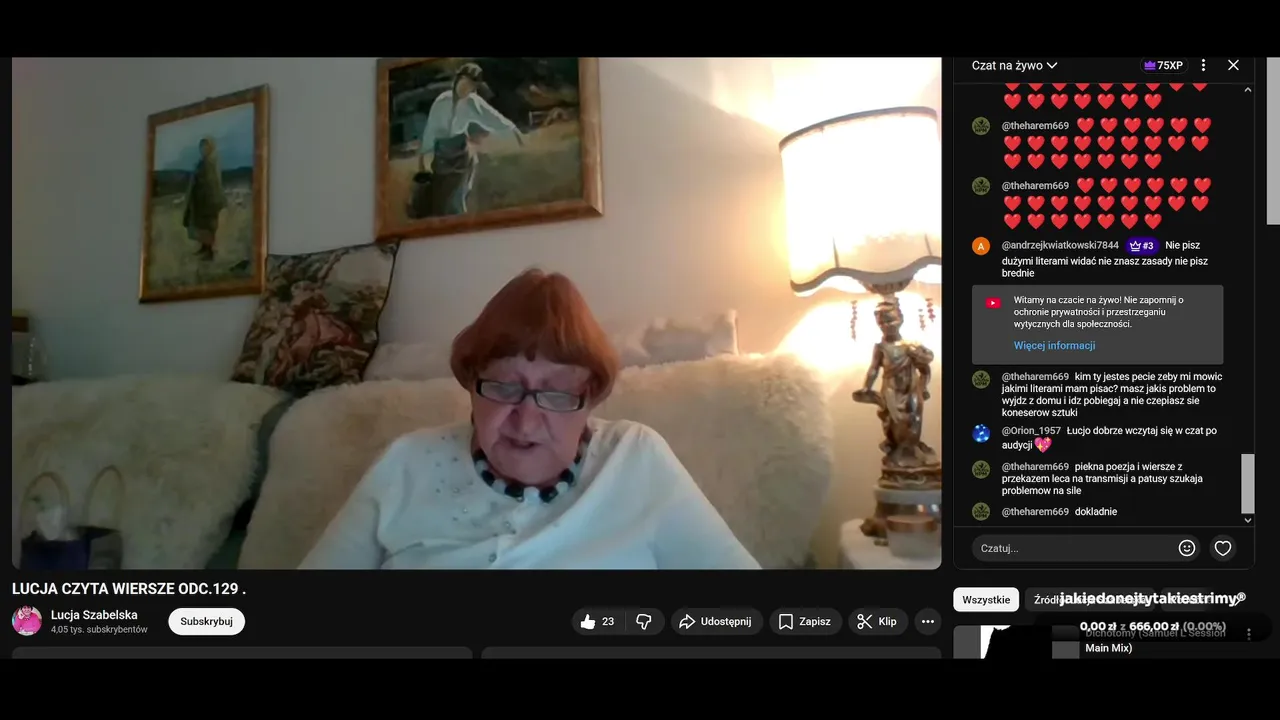Click the orange A avatar in chat

pos(981,246)
